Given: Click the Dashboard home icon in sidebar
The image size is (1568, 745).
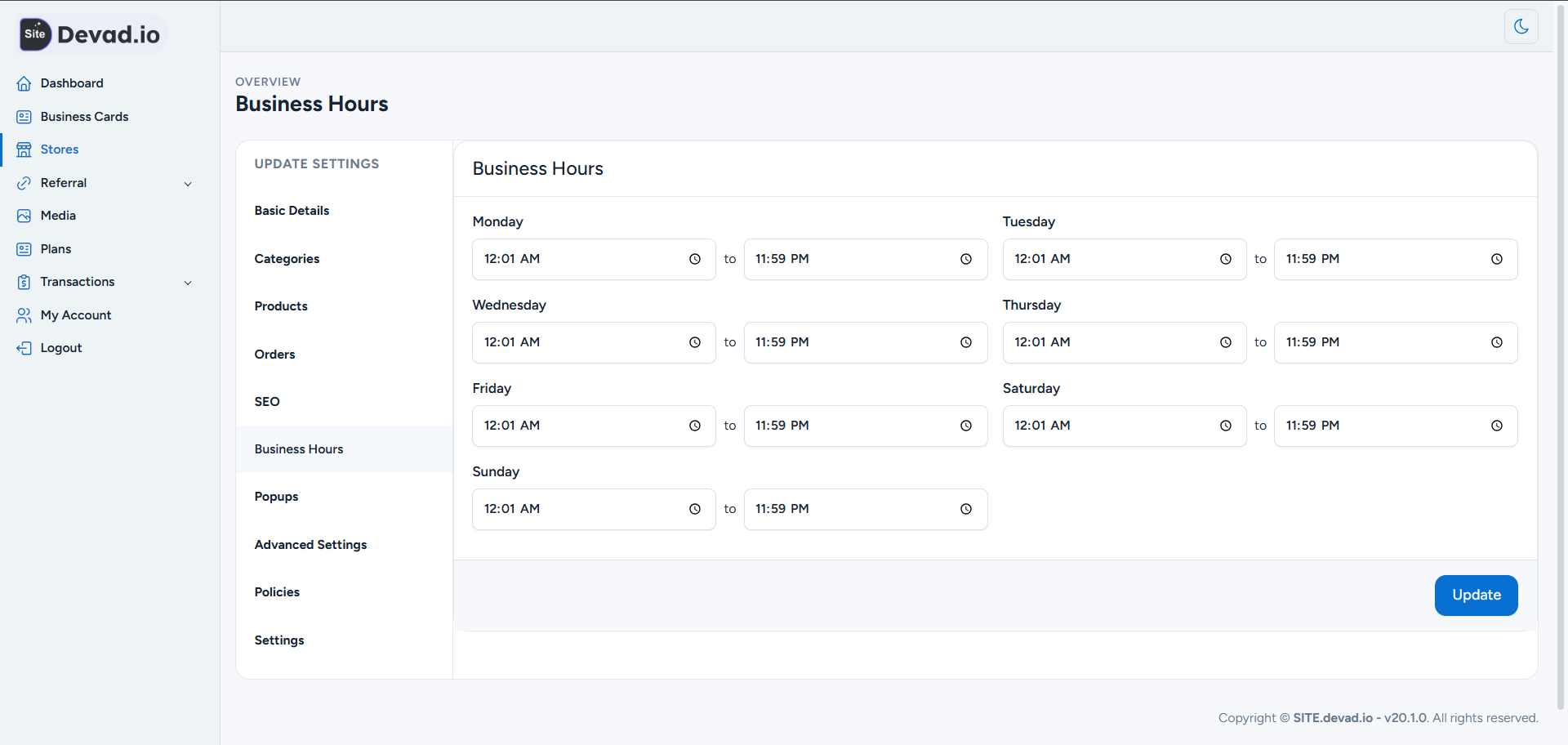Looking at the screenshot, I should tap(24, 83).
